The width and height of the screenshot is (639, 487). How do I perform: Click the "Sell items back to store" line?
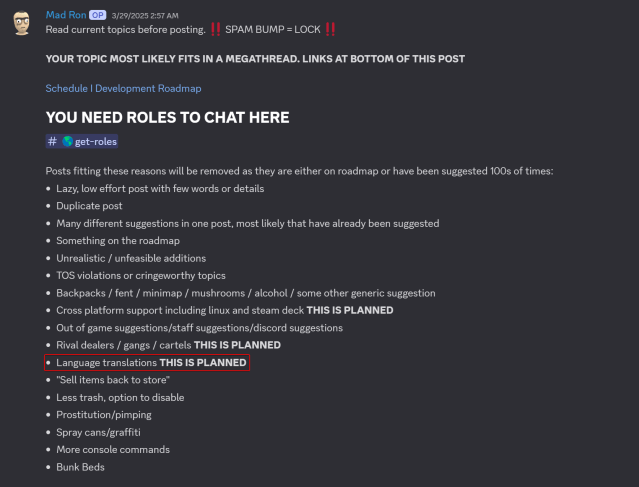coord(112,380)
